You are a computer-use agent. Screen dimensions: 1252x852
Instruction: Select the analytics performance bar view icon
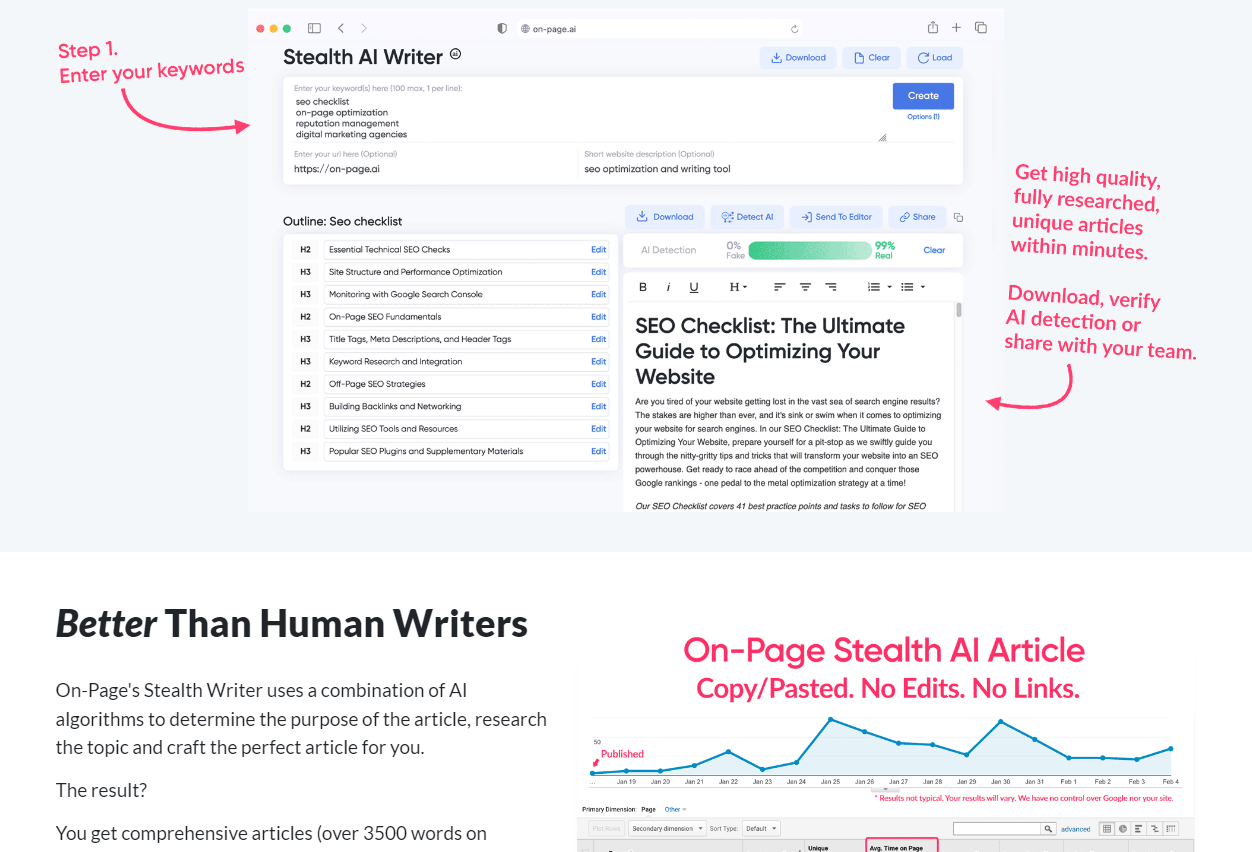(x=1139, y=828)
